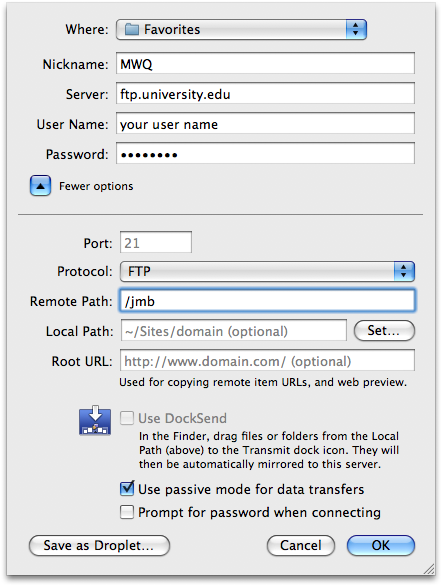The width and height of the screenshot is (442, 586).
Task: Click the Port number field
Action: (156, 242)
